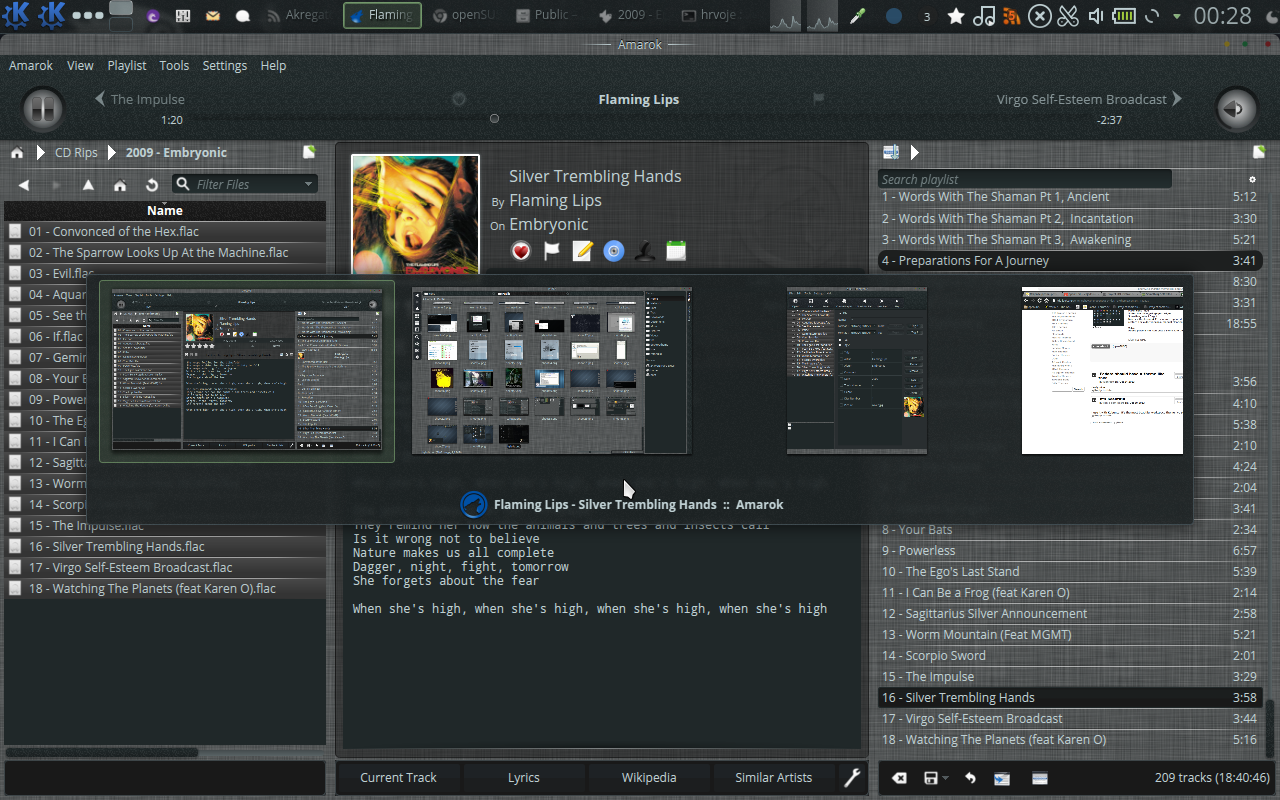Image resolution: width=1280 pixels, height=800 pixels.
Task: Click the save playlist disk icon
Action: (931, 778)
